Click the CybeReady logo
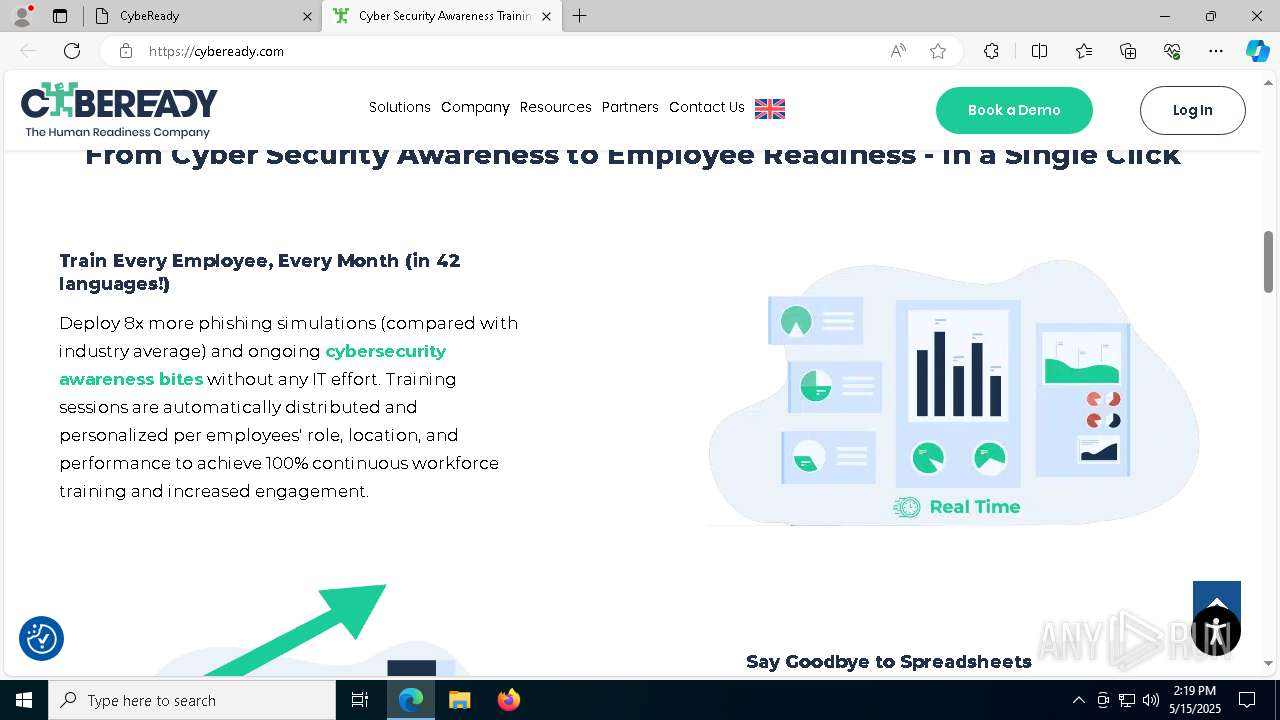This screenshot has height=720, width=1280. 119,110
